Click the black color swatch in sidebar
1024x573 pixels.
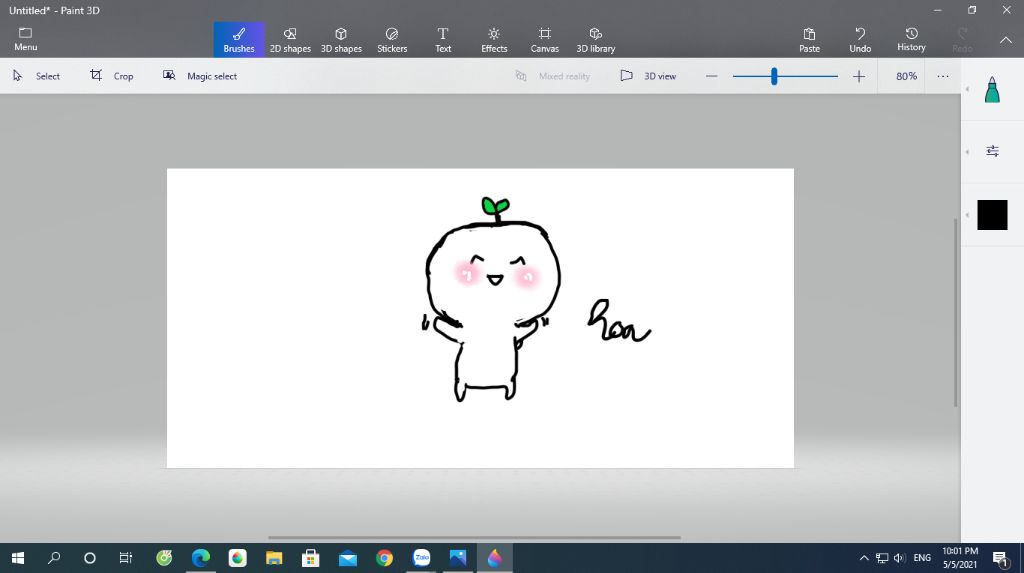tap(992, 215)
